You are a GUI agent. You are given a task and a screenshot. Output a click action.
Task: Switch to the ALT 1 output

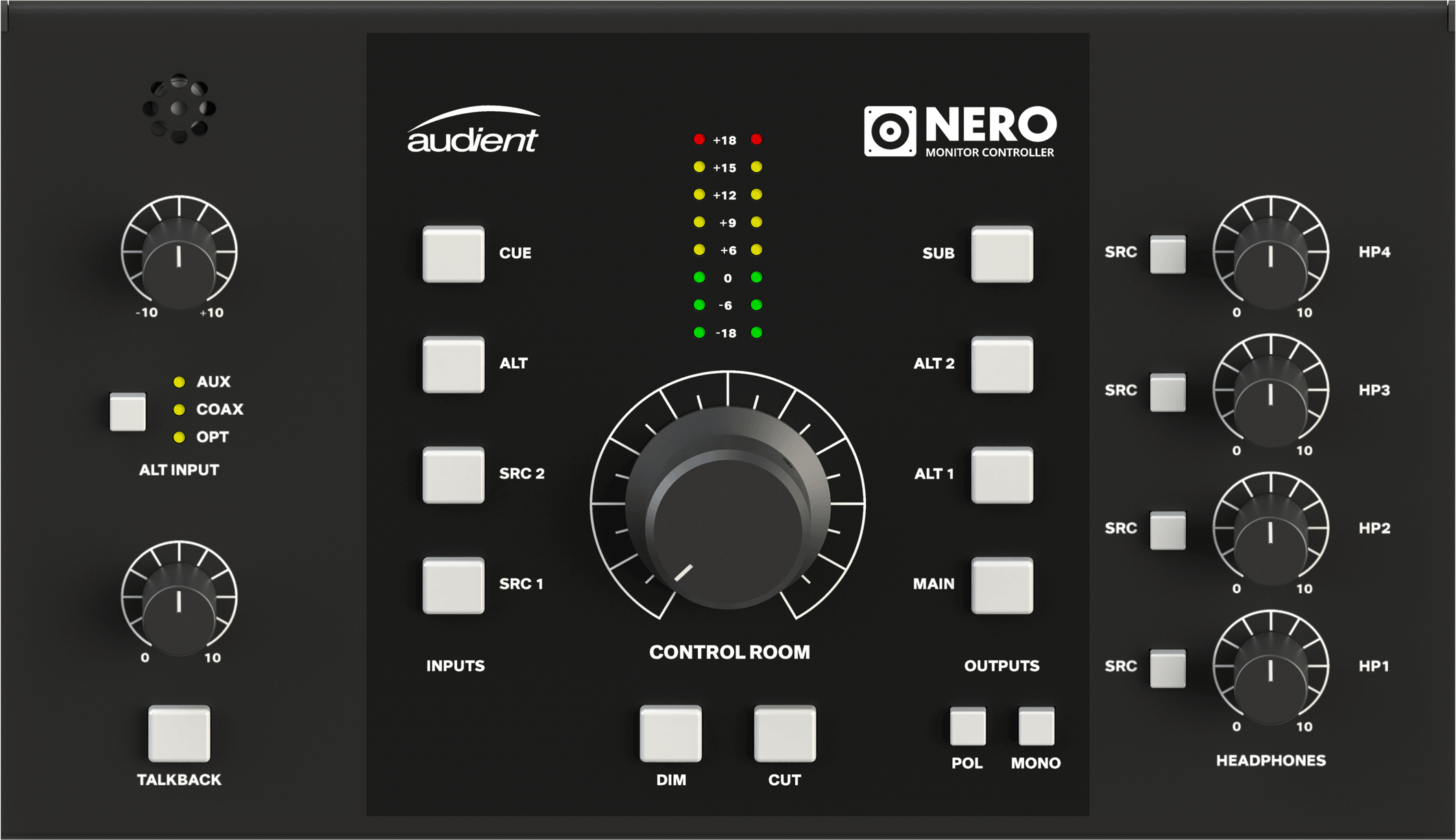1002,475
